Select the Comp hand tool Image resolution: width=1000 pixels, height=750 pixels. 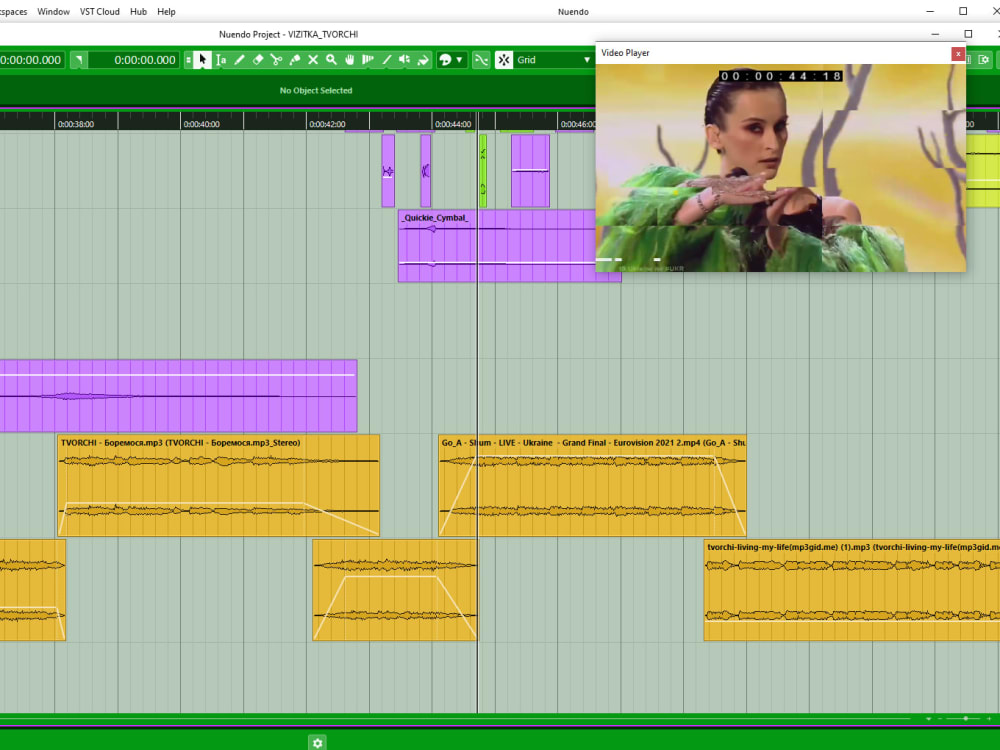click(x=349, y=60)
